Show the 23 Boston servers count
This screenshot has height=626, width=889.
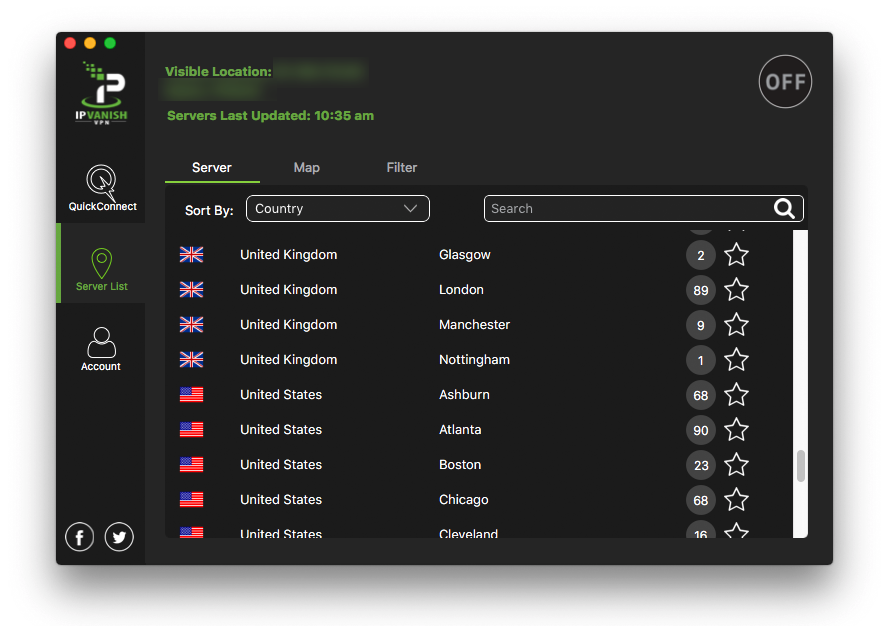click(x=701, y=466)
